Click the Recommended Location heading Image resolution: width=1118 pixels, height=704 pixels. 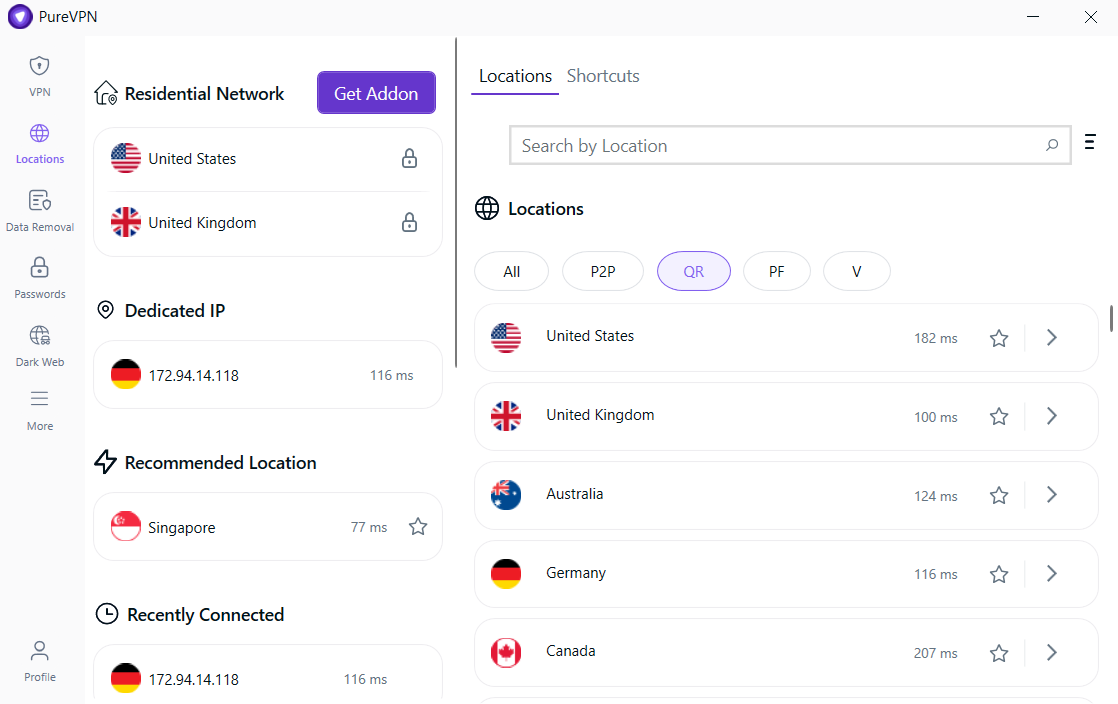pyautogui.click(x=220, y=463)
